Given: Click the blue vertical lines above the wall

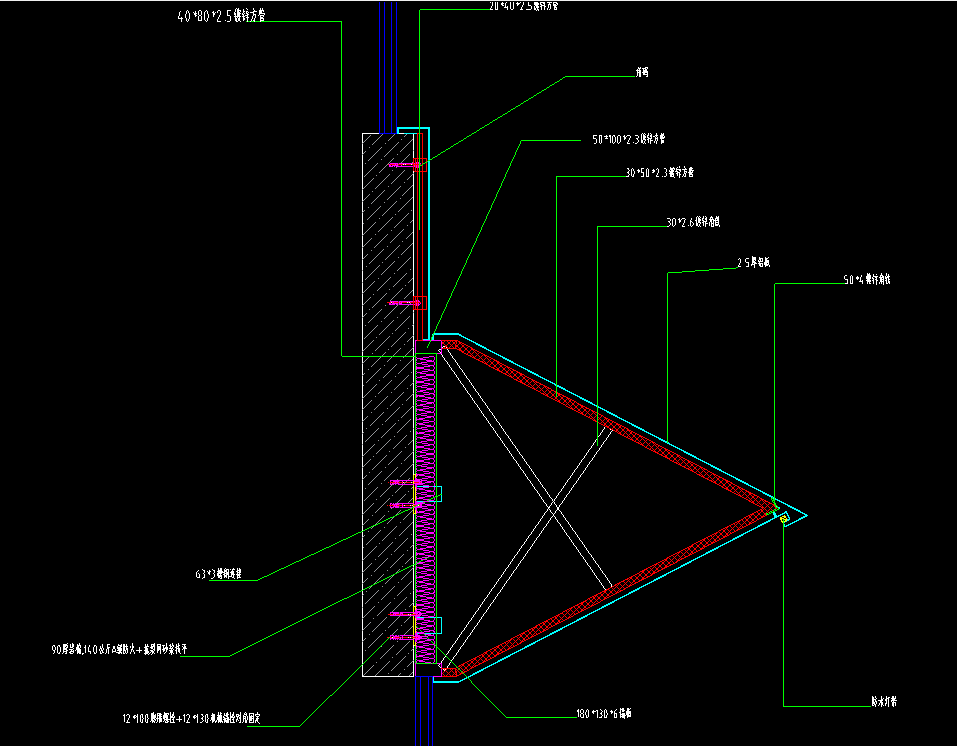Looking at the screenshot, I should (388, 67).
